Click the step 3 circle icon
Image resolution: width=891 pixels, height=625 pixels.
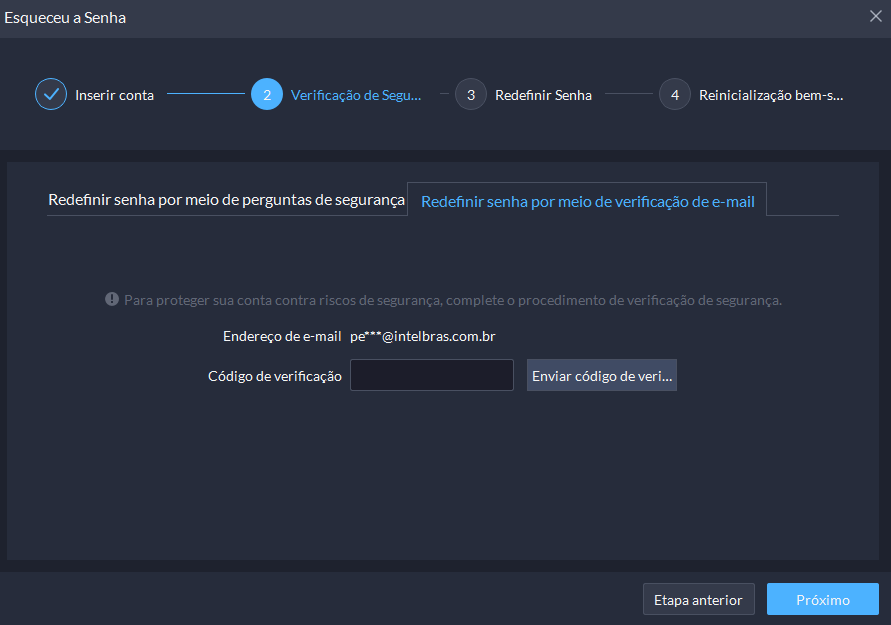pyautogui.click(x=471, y=94)
